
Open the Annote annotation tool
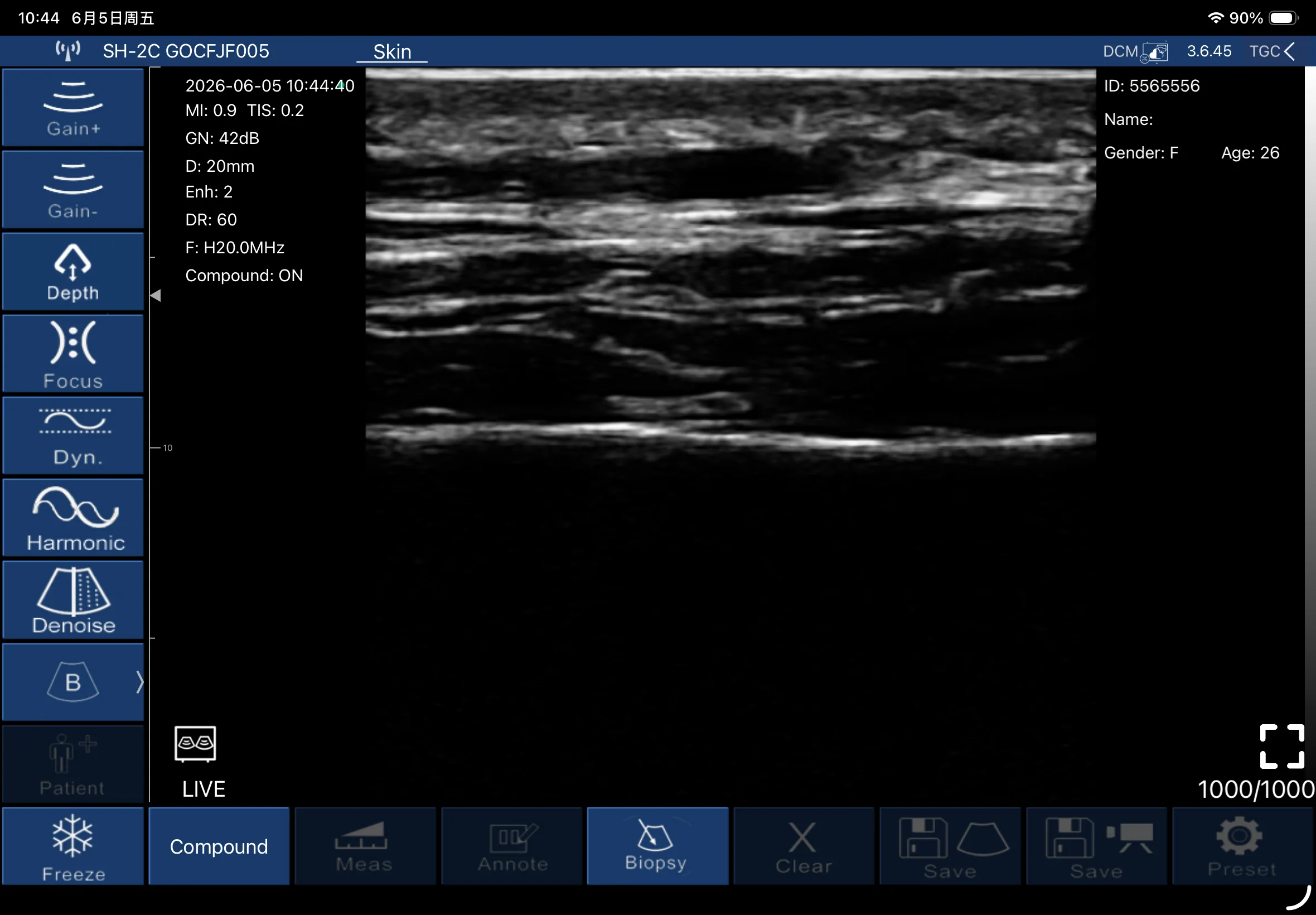511,846
